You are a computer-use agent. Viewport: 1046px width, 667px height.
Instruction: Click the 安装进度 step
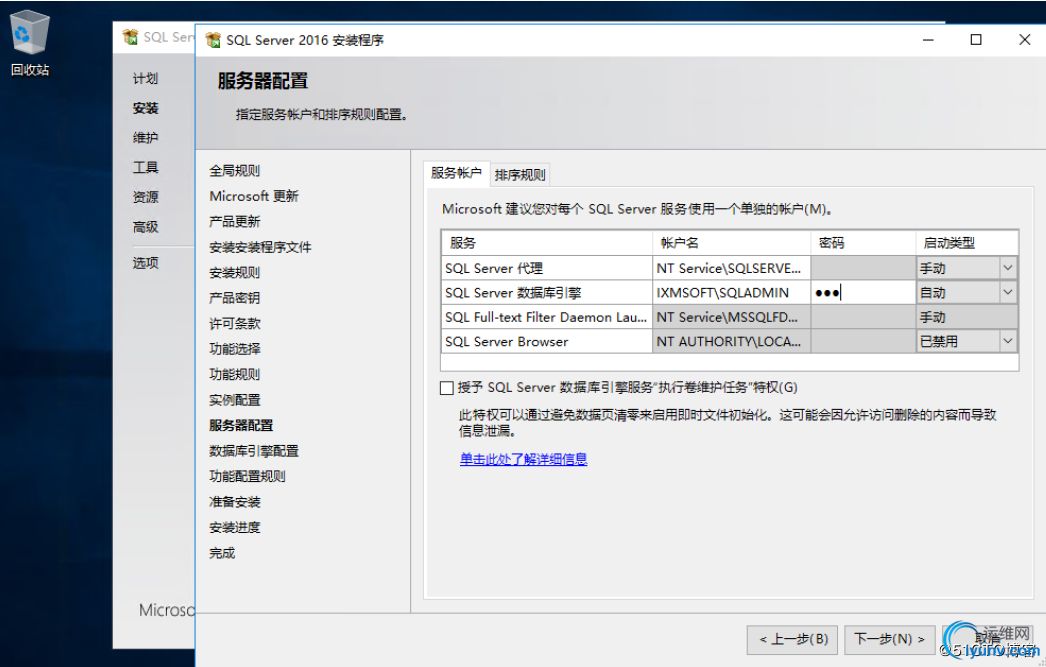click(234, 528)
